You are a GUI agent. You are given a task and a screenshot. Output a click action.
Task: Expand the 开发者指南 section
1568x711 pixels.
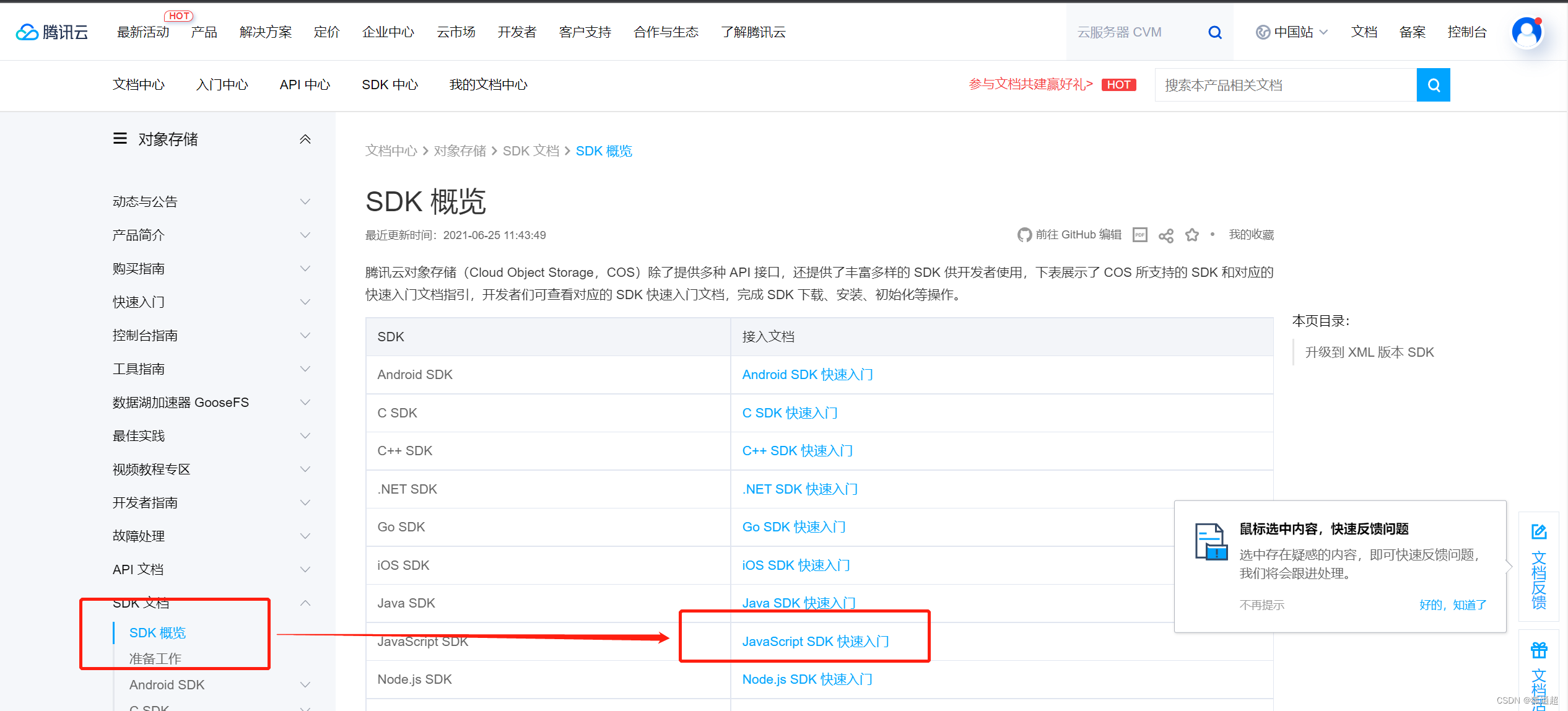[305, 502]
